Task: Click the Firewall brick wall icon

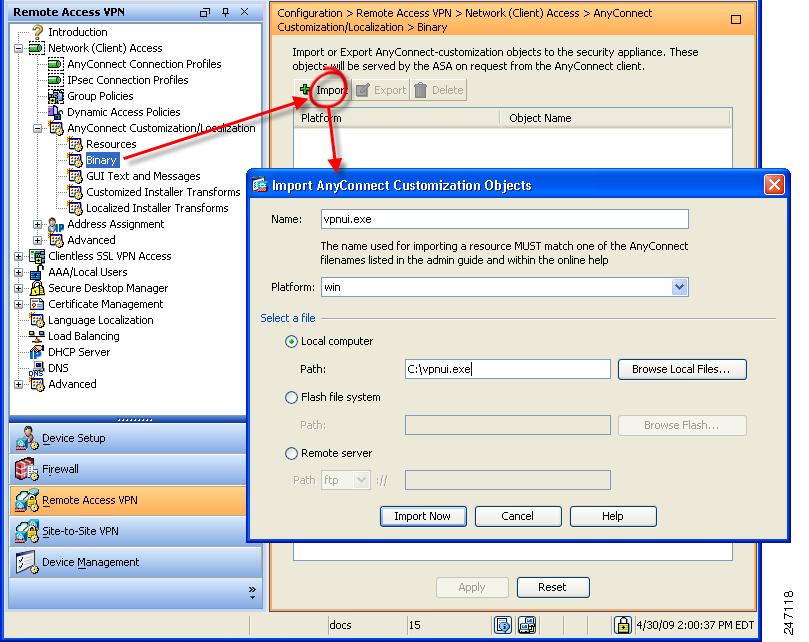Action: (x=26, y=469)
